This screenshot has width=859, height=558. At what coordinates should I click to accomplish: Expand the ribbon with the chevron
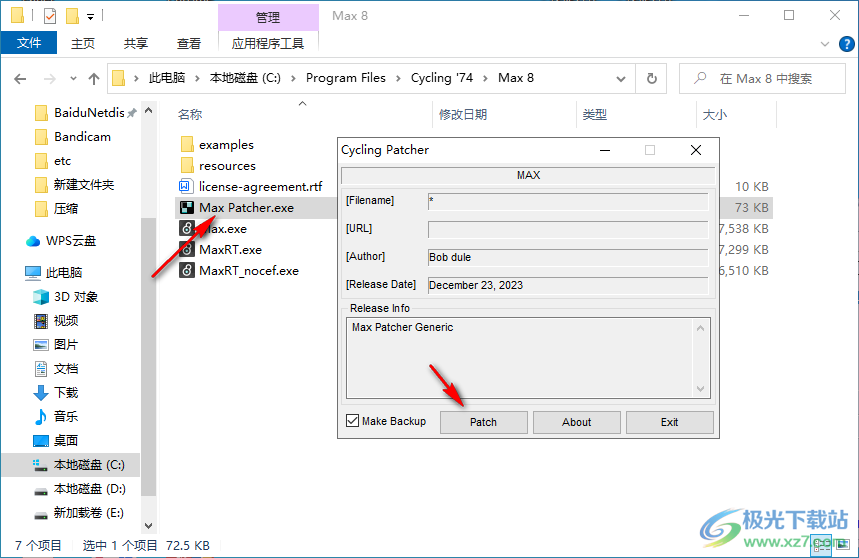[x=824, y=44]
